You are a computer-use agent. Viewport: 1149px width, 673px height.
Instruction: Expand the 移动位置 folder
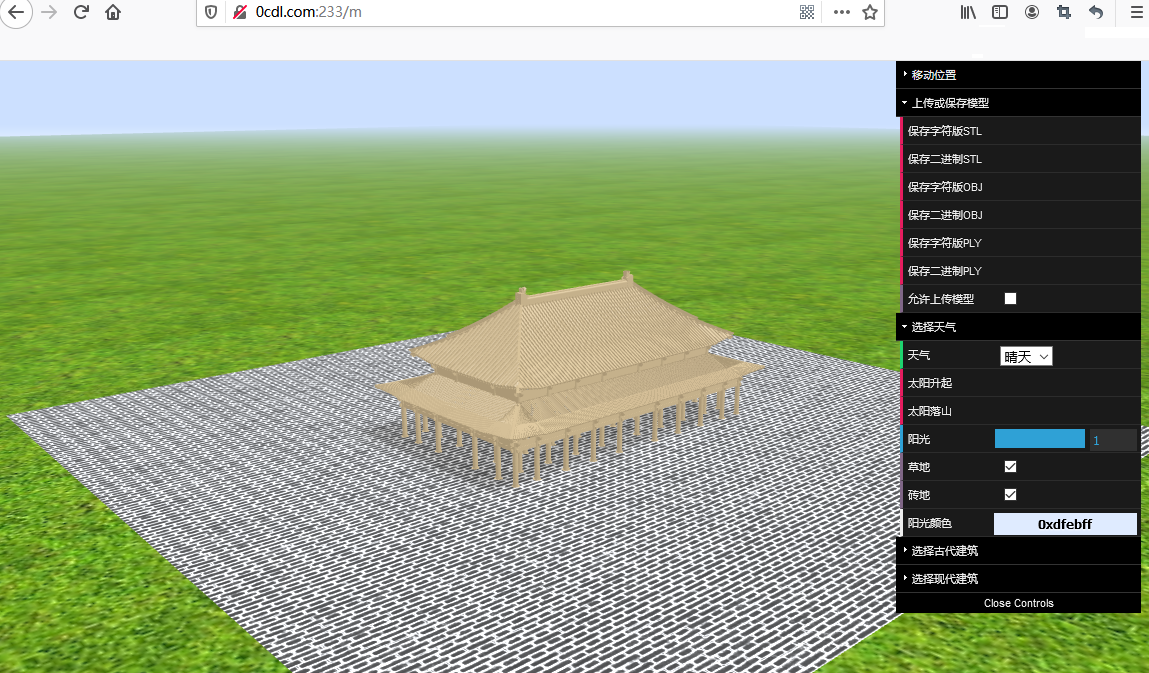pos(933,75)
